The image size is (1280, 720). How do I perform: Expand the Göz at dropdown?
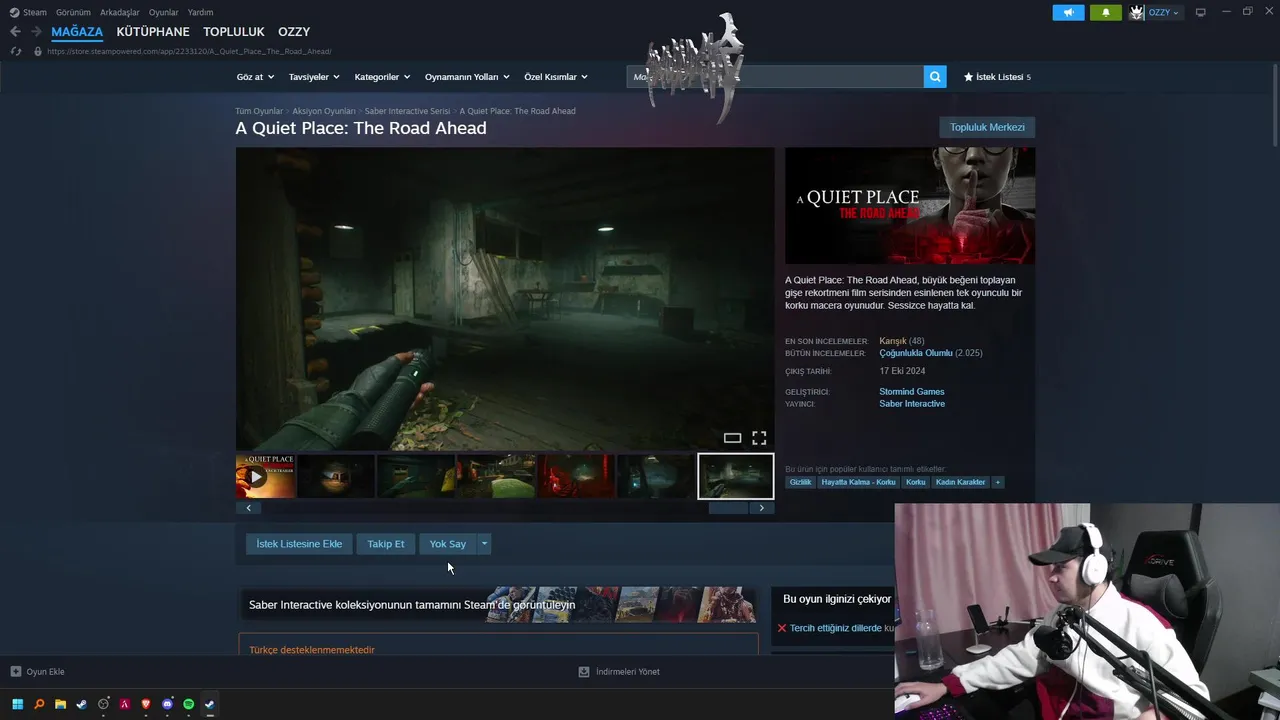point(254,77)
